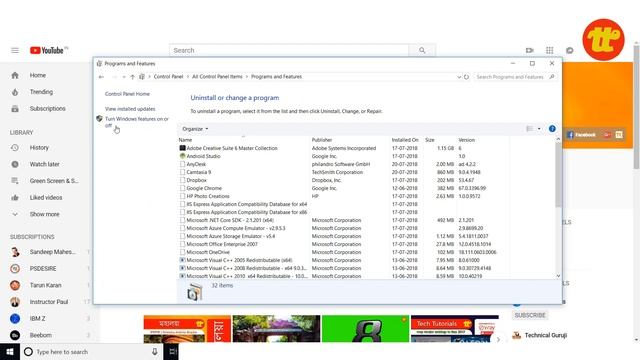Click Control Panel breadcrumb
The height and width of the screenshot is (360, 640).
tap(168, 77)
